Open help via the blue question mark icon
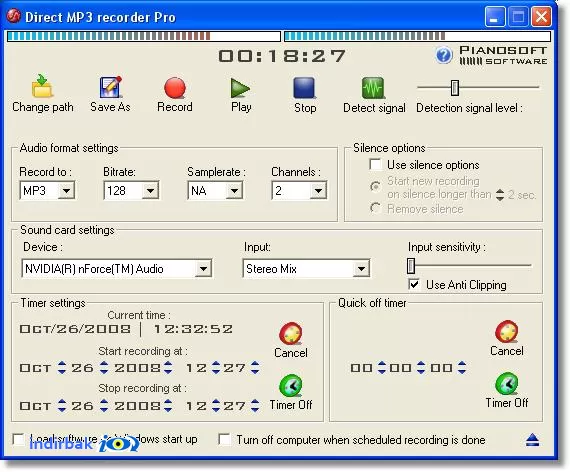The height and width of the screenshot is (472, 570). tap(443, 55)
